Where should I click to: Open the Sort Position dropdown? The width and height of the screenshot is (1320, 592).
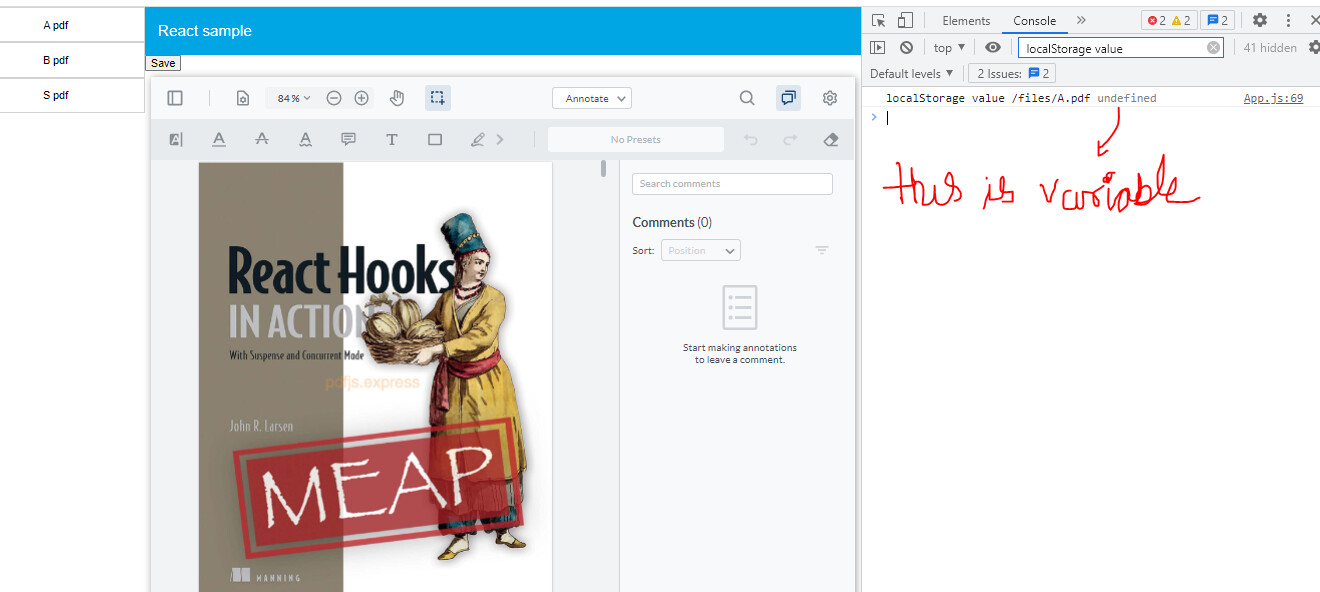[x=701, y=250]
